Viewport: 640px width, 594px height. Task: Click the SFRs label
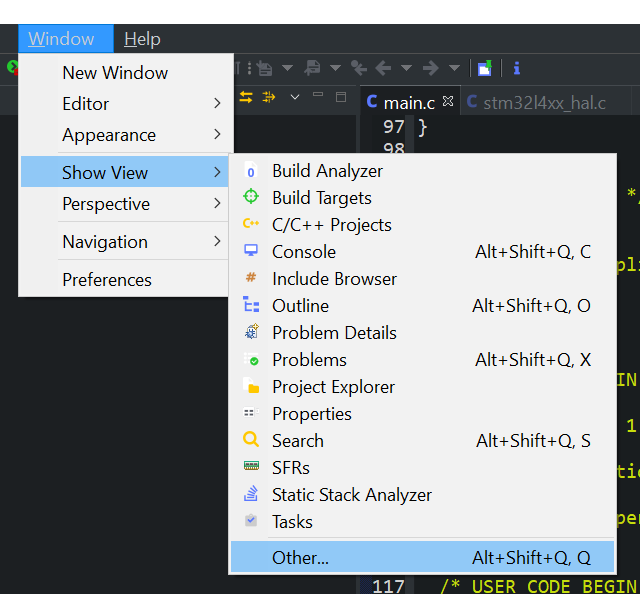click(x=291, y=467)
